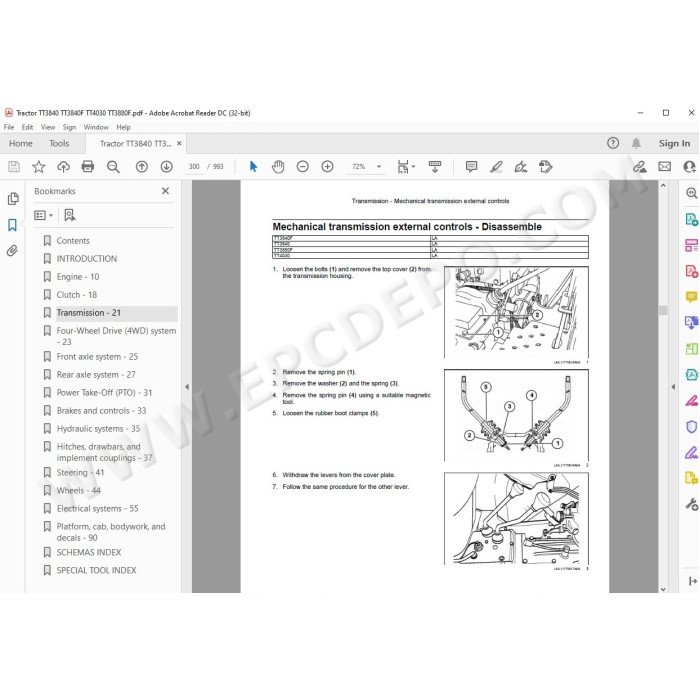Open the Window menu
700x700 pixels.
96,127
